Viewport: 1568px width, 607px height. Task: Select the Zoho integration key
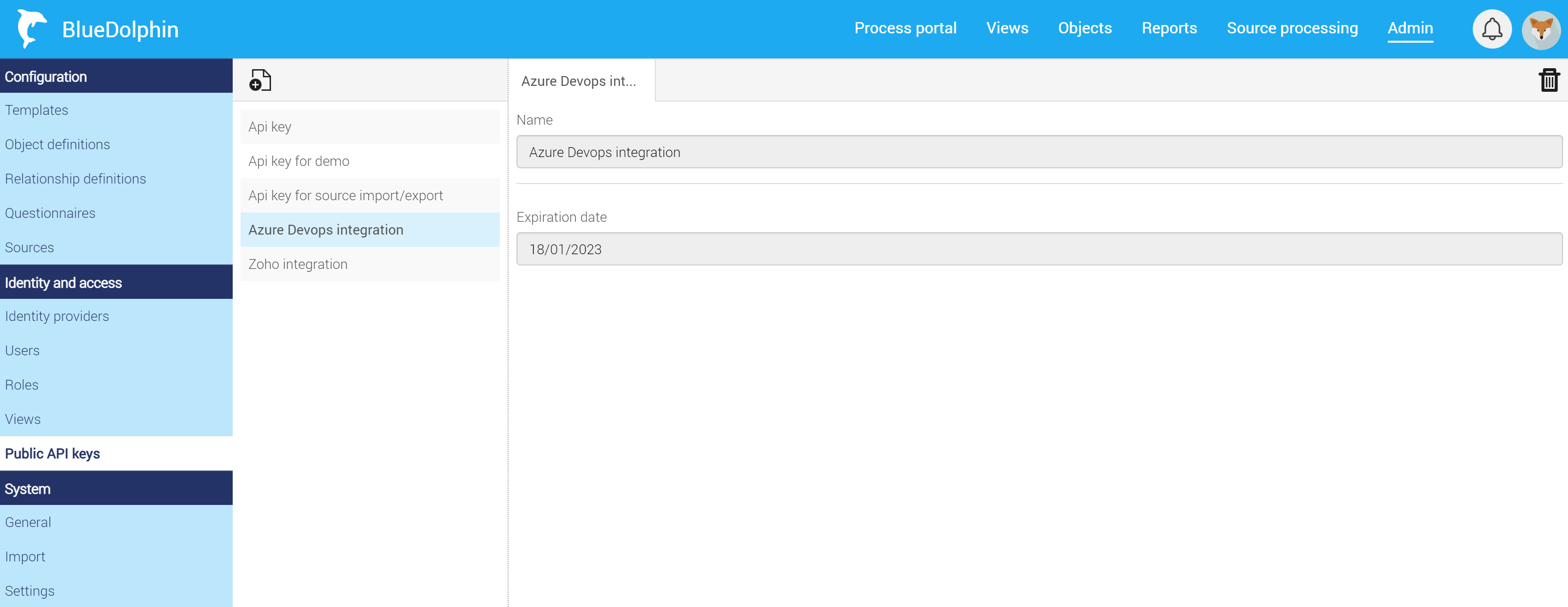click(x=297, y=264)
